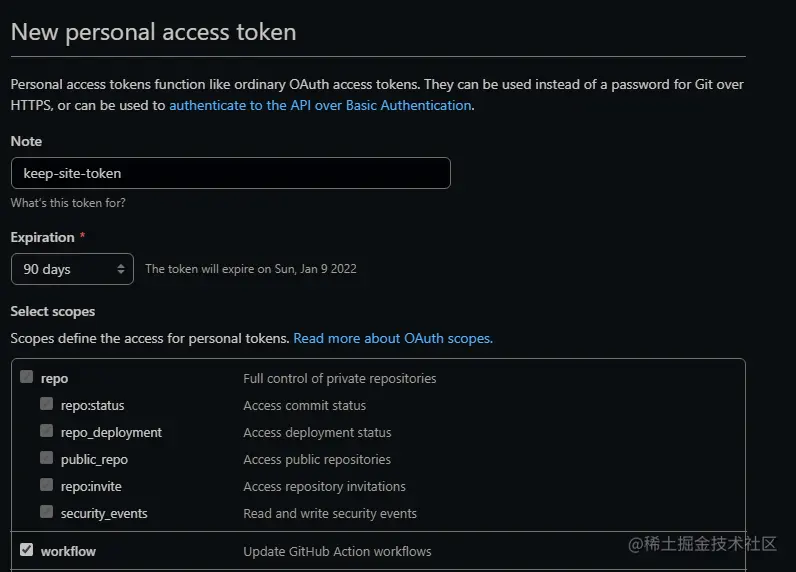Click the 'repo_deployment' scope label text

click(x=111, y=433)
